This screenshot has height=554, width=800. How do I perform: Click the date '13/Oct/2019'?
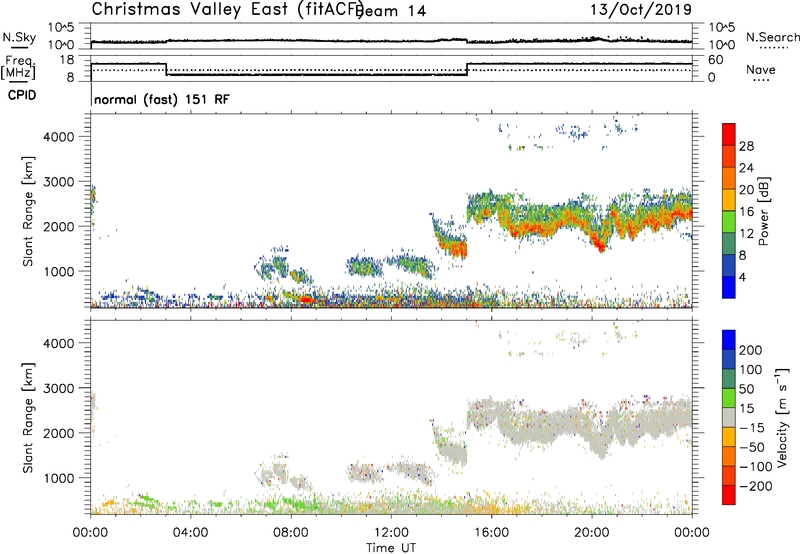click(641, 10)
